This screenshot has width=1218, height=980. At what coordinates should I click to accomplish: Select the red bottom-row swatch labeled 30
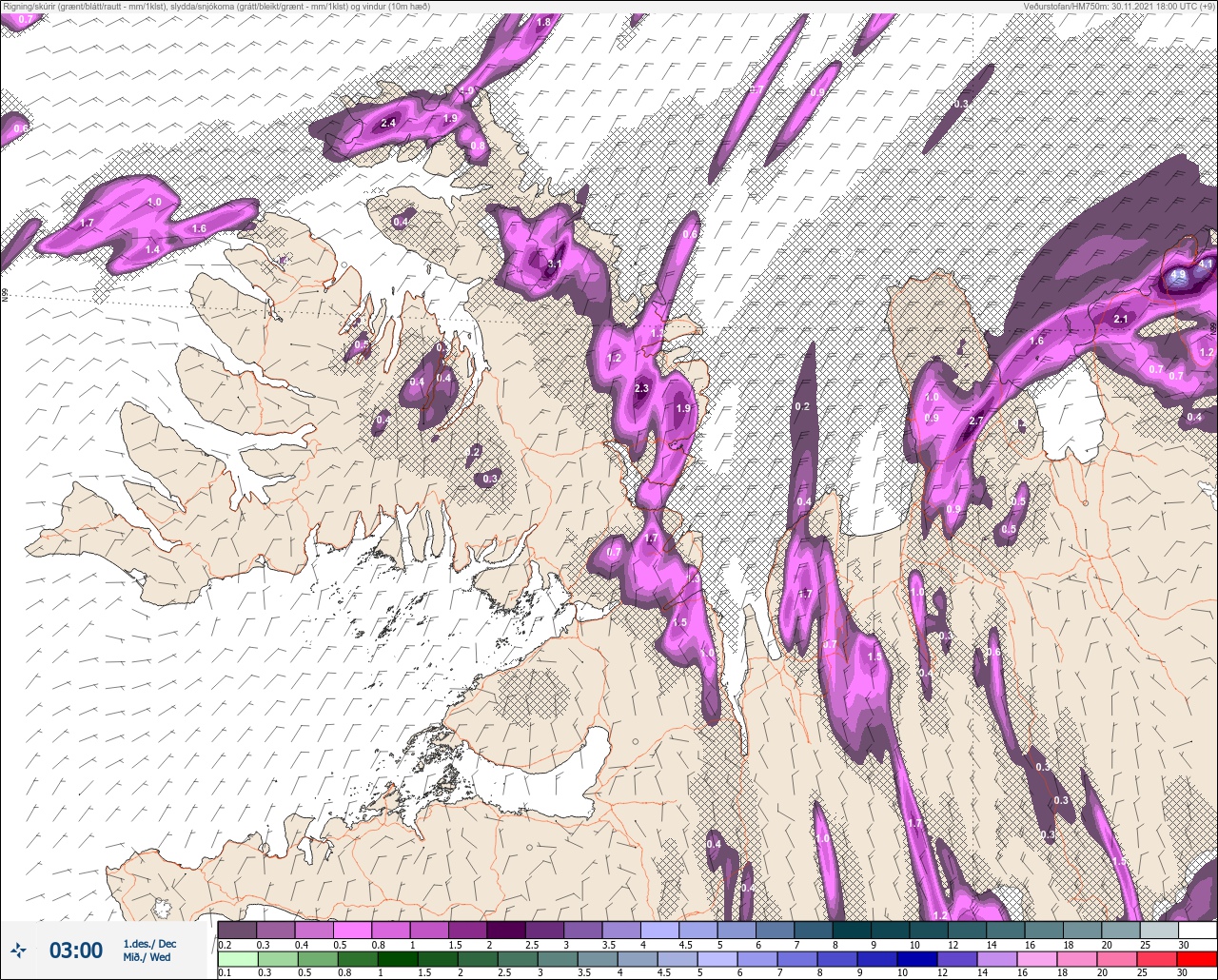[x=1197, y=958]
